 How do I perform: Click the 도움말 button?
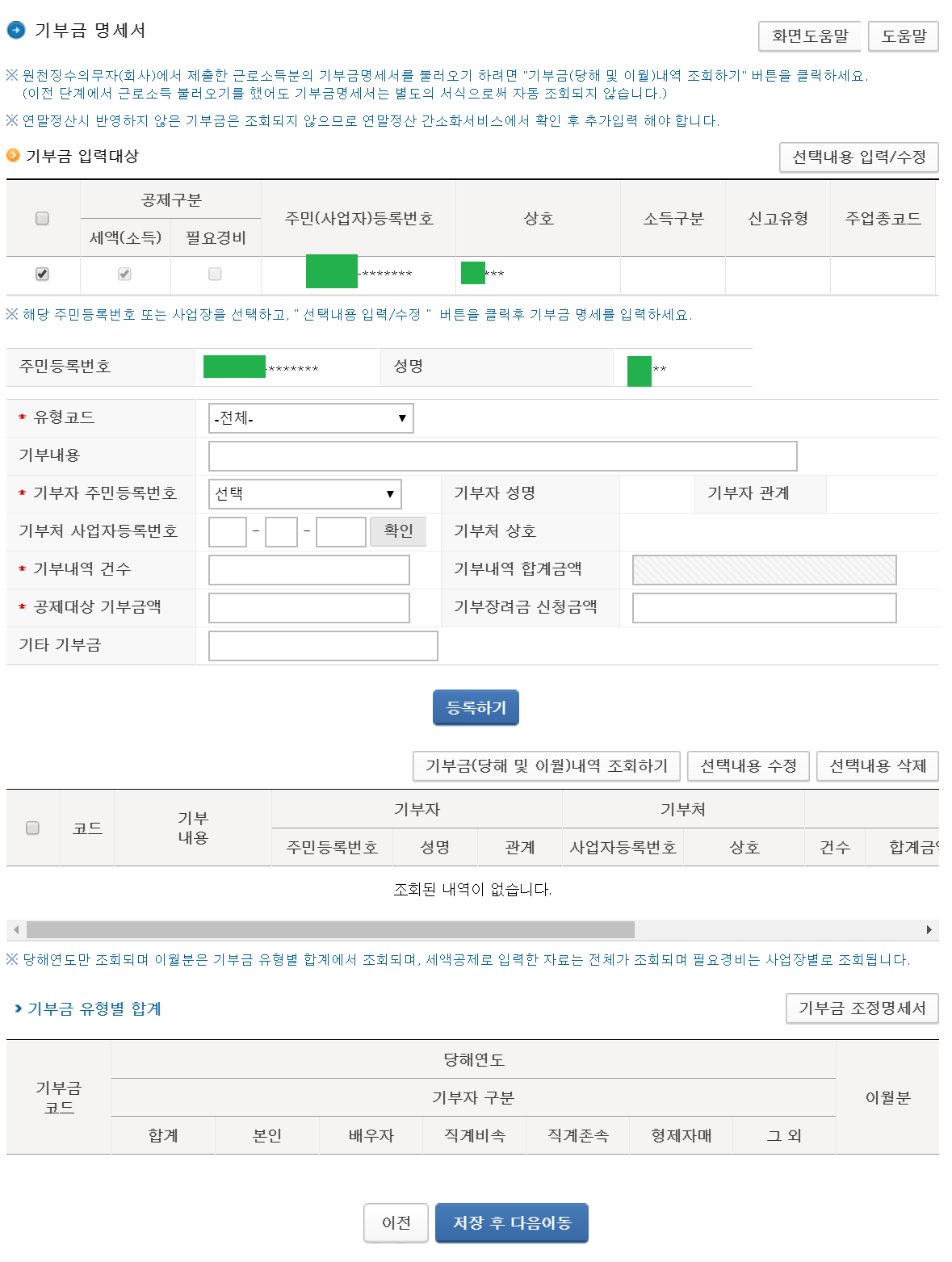click(x=903, y=36)
